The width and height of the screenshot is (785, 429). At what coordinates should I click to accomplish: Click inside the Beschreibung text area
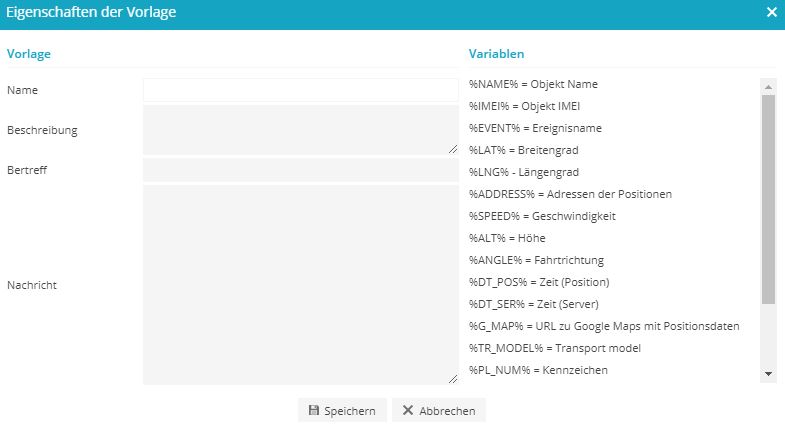click(x=300, y=130)
